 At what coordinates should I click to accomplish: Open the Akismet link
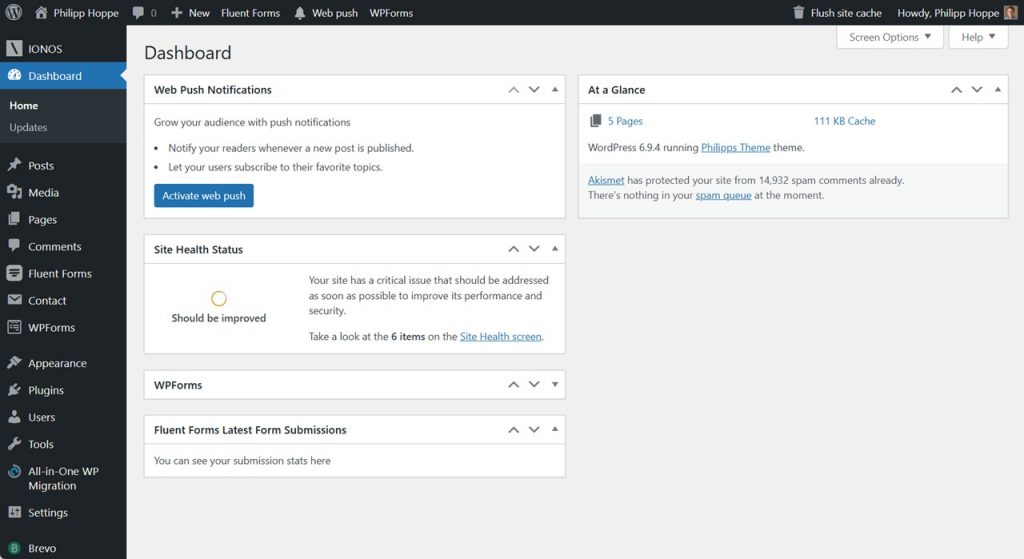[606, 180]
